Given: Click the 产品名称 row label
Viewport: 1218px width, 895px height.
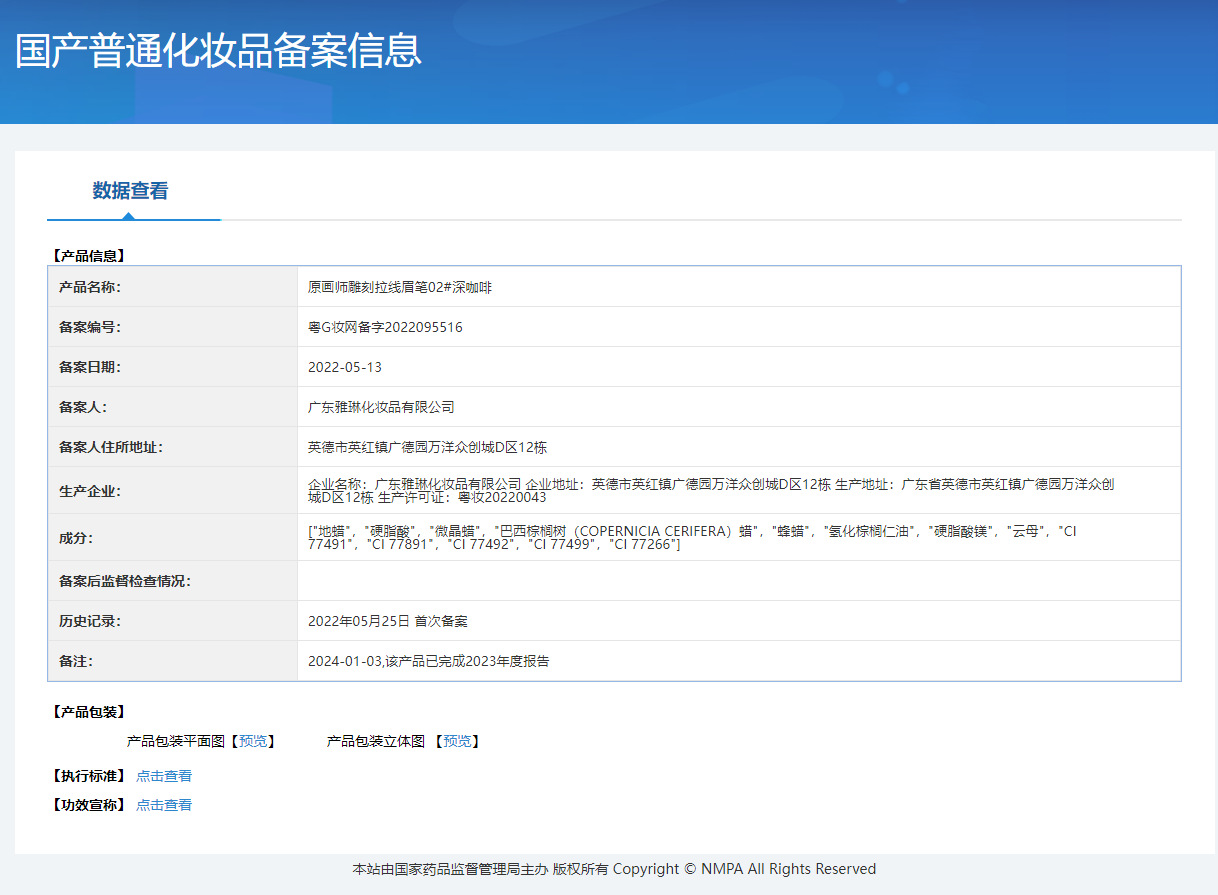Looking at the screenshot, I should point(90,287).
